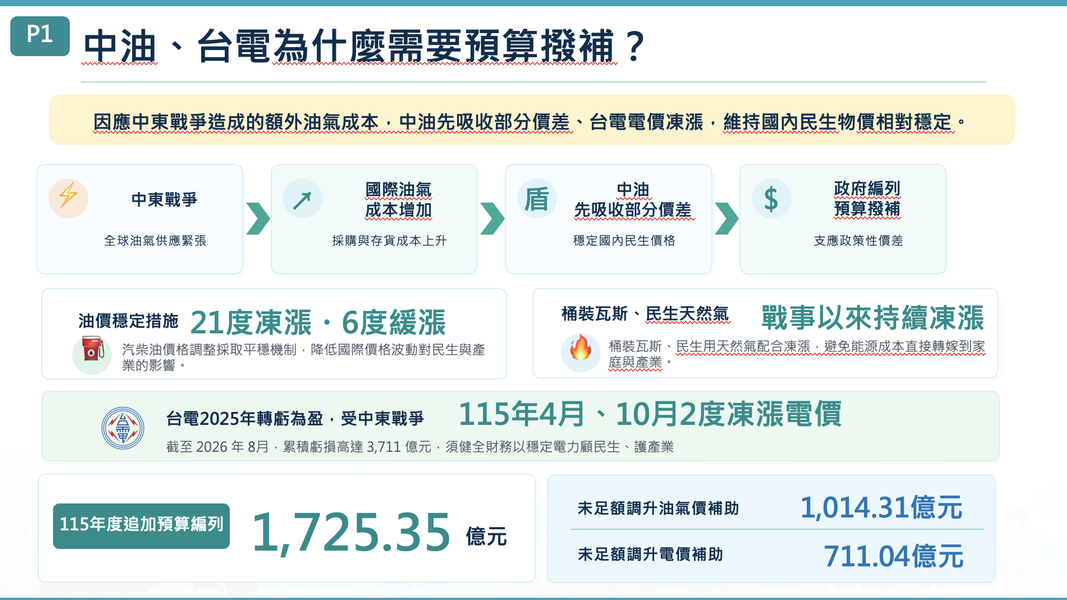This screenshot has height=600, width=1067.
Task: Click the 21度凍漲・6度緩漲 headline
Action: (318, 322)
